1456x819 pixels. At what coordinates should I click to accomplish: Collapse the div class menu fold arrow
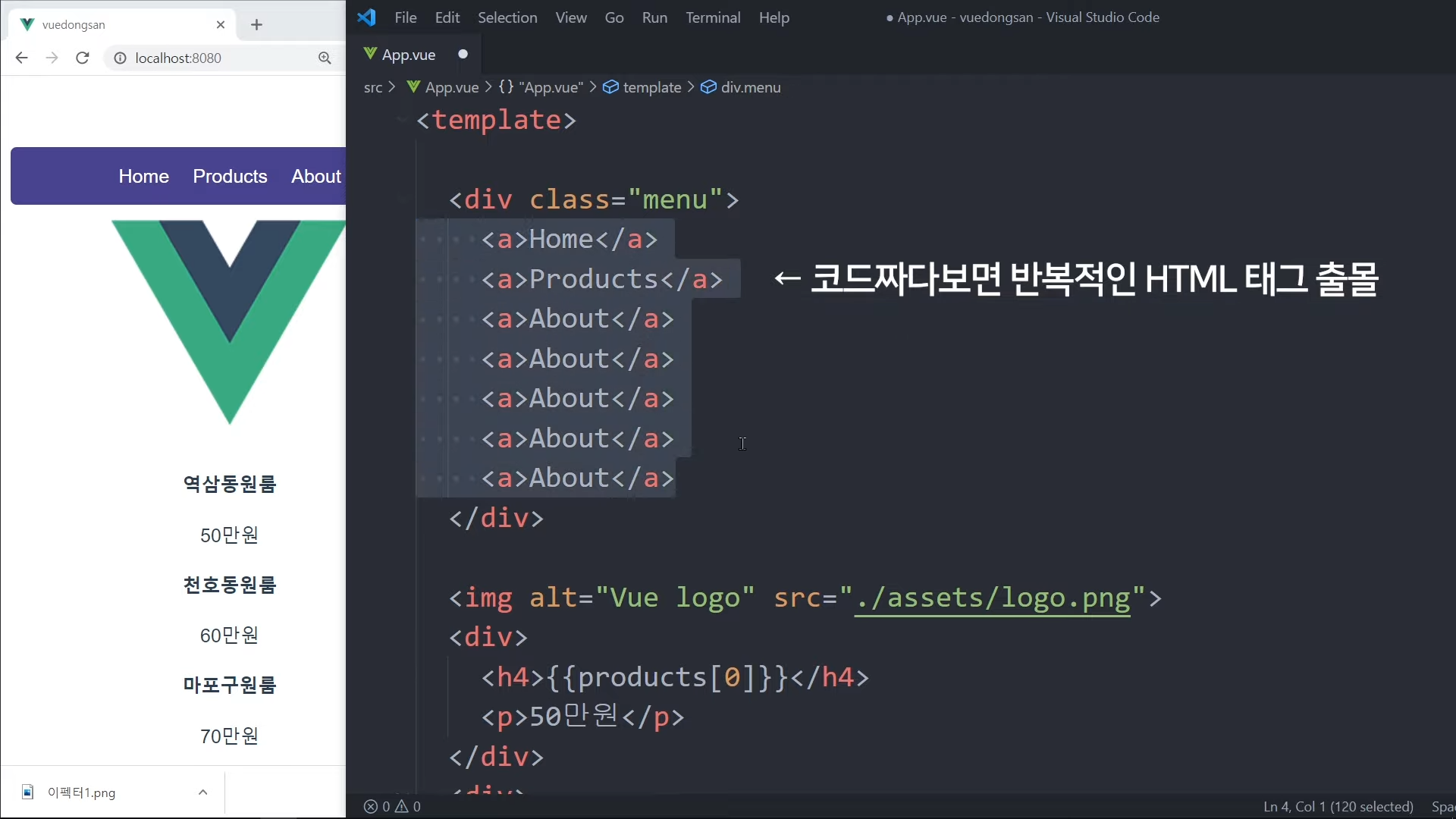point(402,199)
